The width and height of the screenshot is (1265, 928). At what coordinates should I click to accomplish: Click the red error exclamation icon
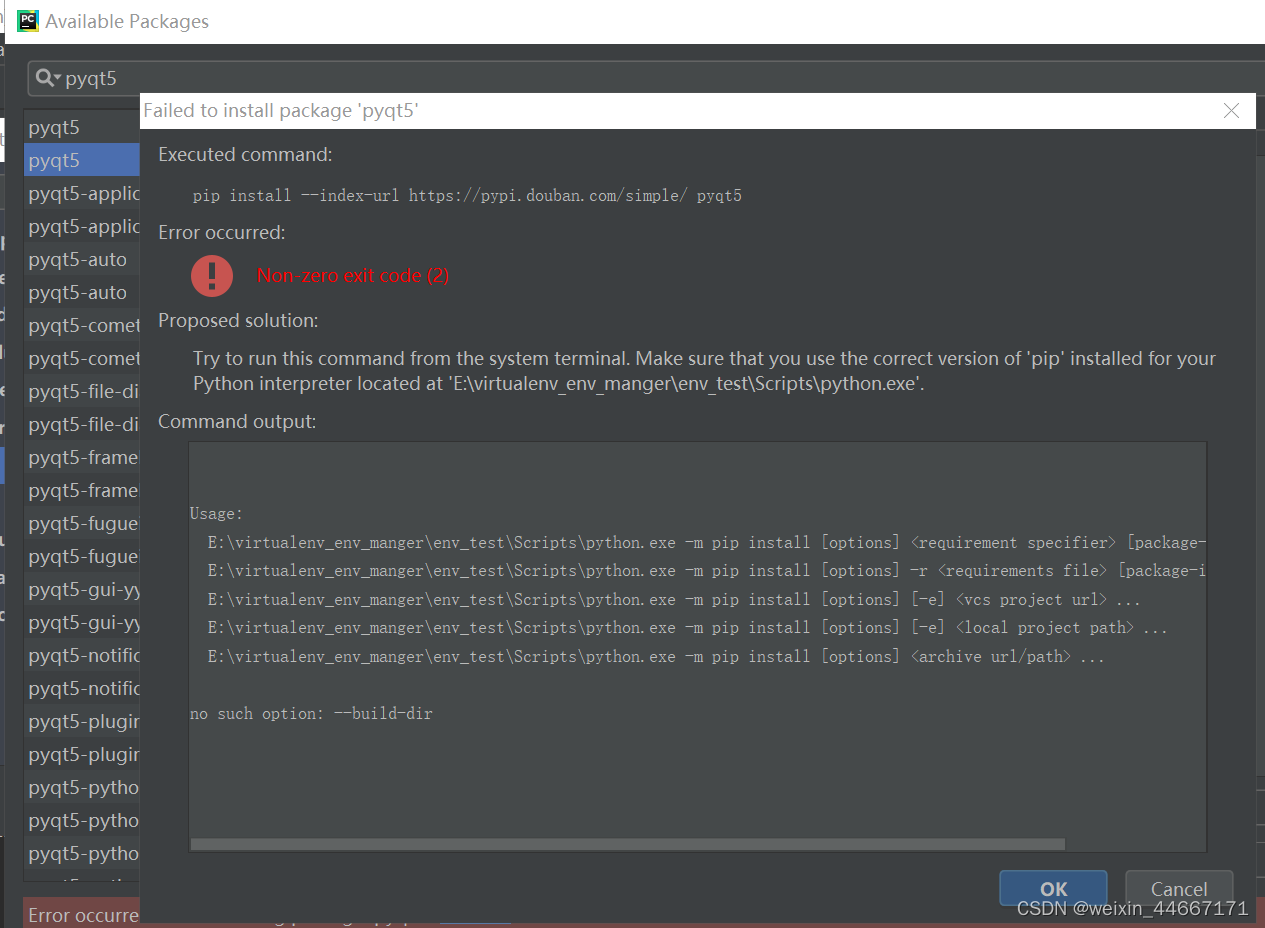coord(211,275)
